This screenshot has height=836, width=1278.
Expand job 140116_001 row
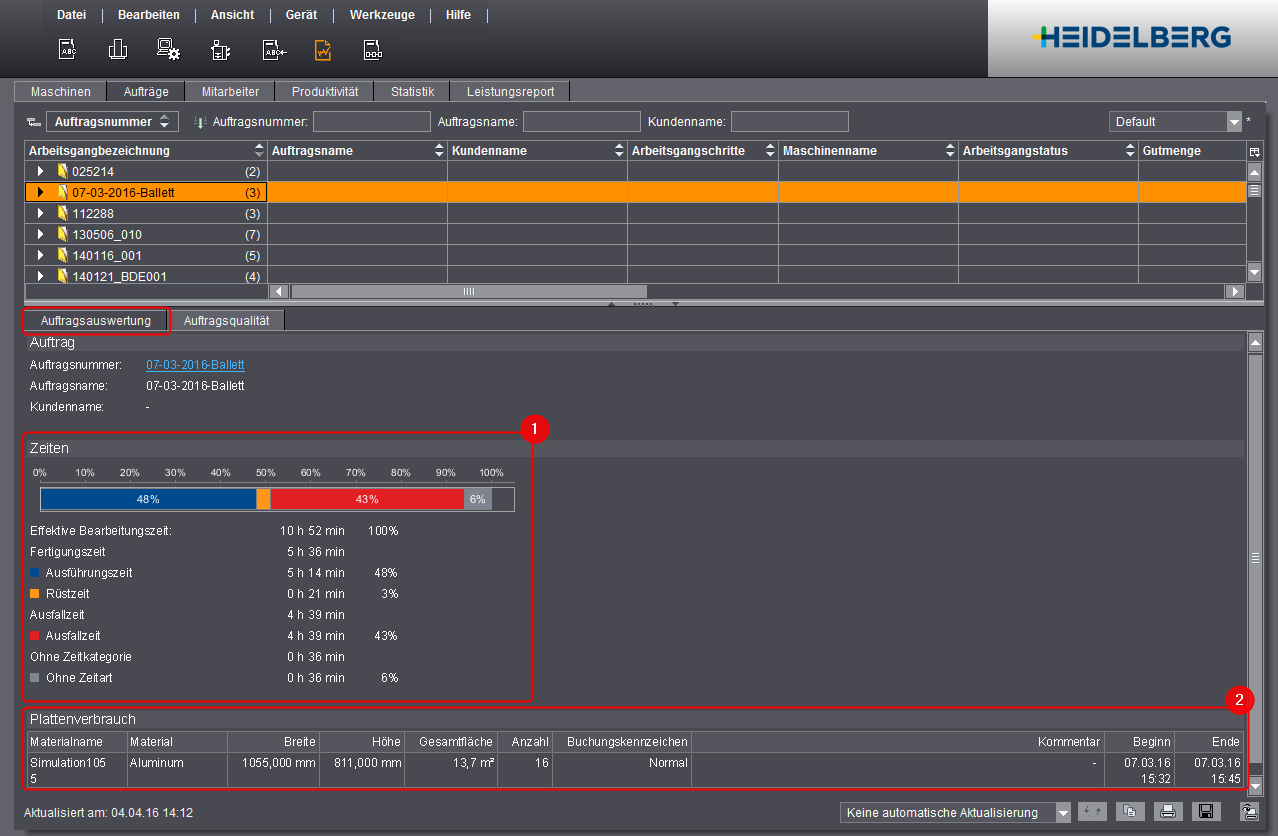(x=41, y=255)
